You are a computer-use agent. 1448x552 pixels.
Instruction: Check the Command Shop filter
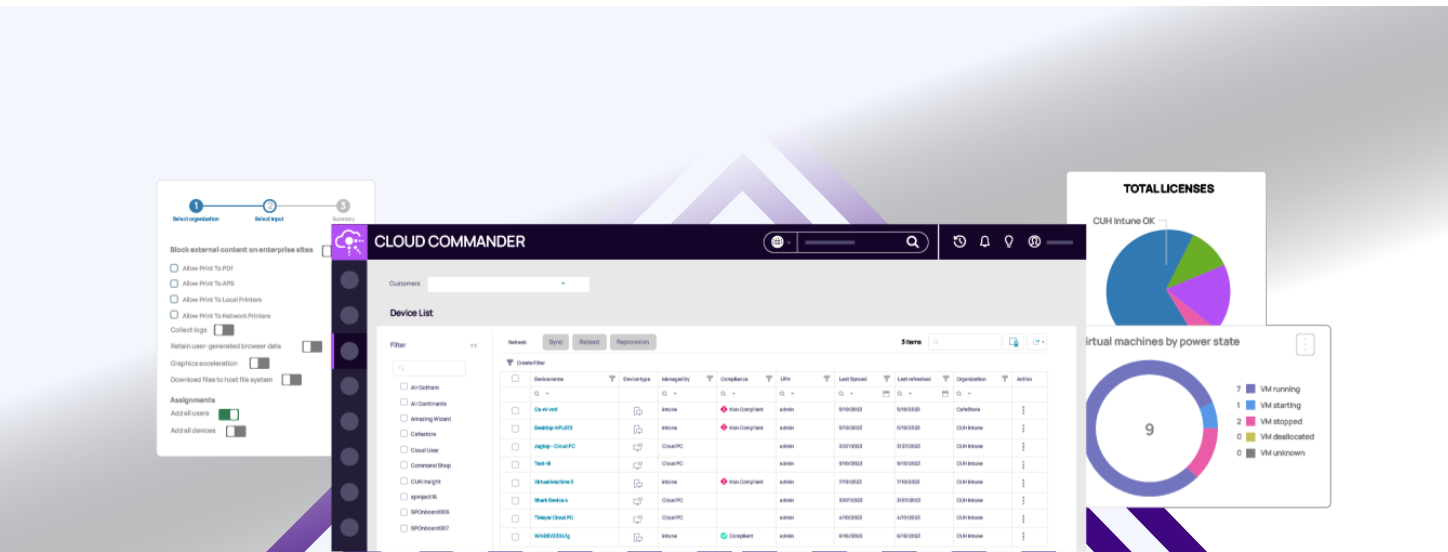coord(404,465)
